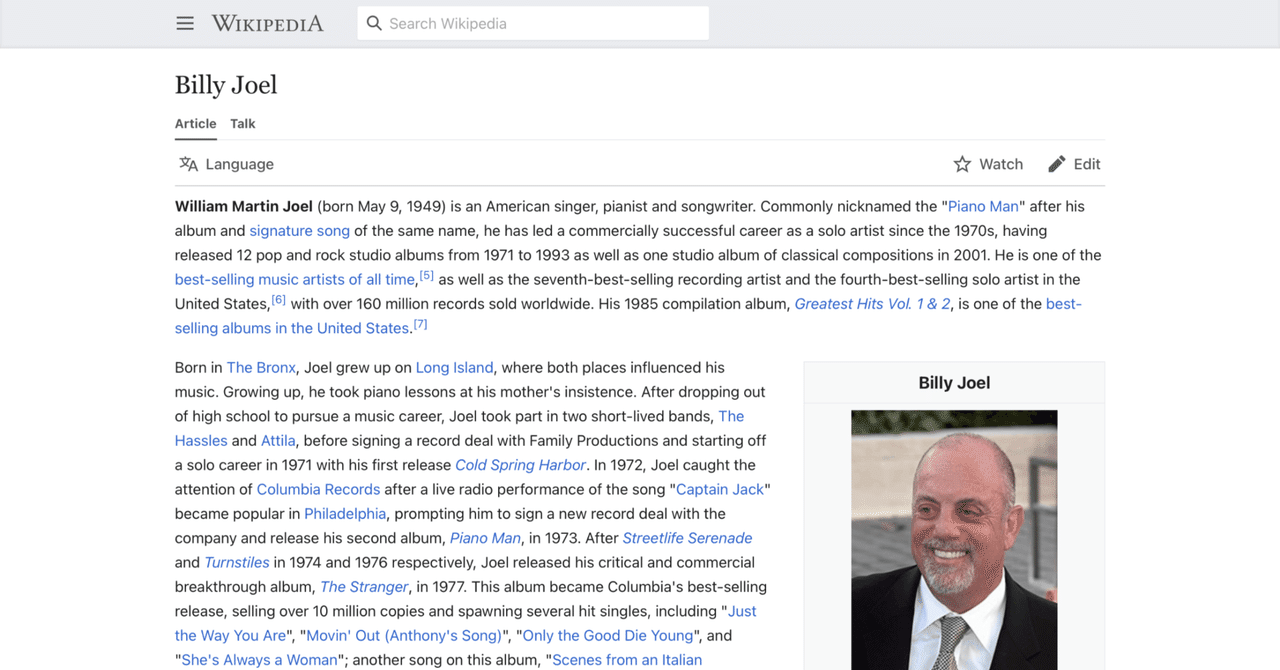Click the Billy Joel infobox photo
Screen dimensions: 1280x670
[x=954, y=540]
